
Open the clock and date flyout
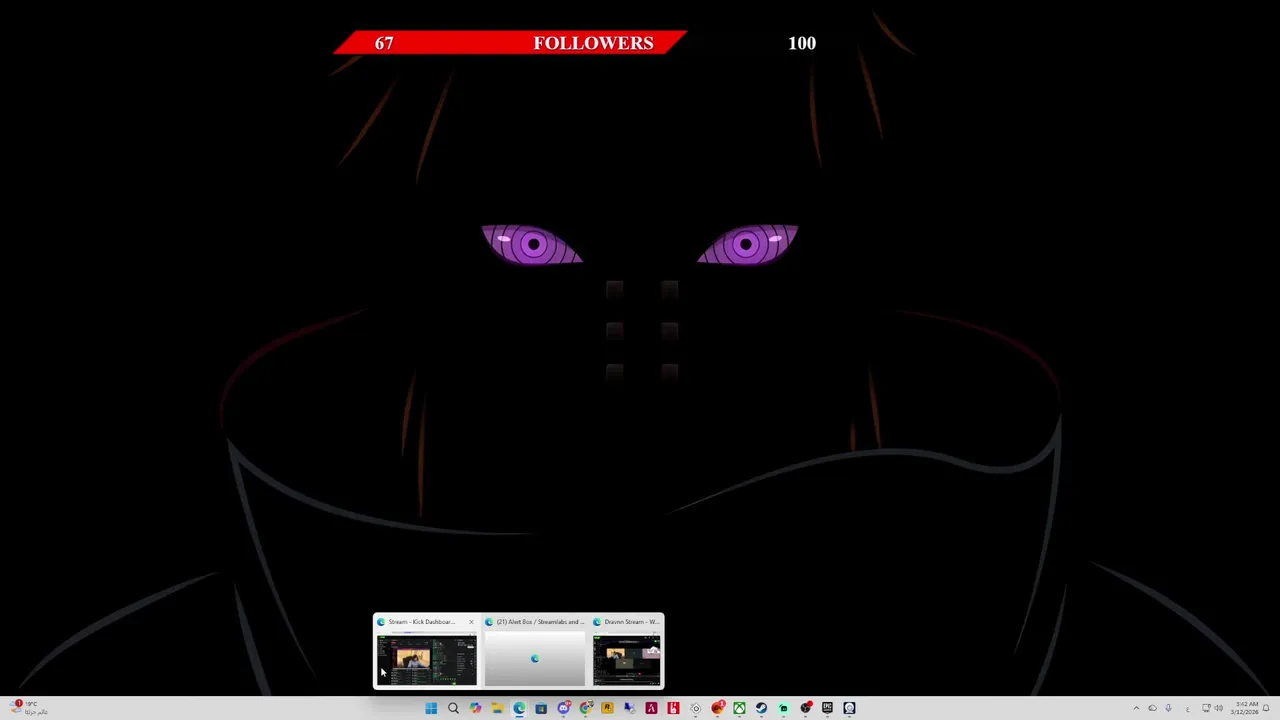tap(1245, 708)
